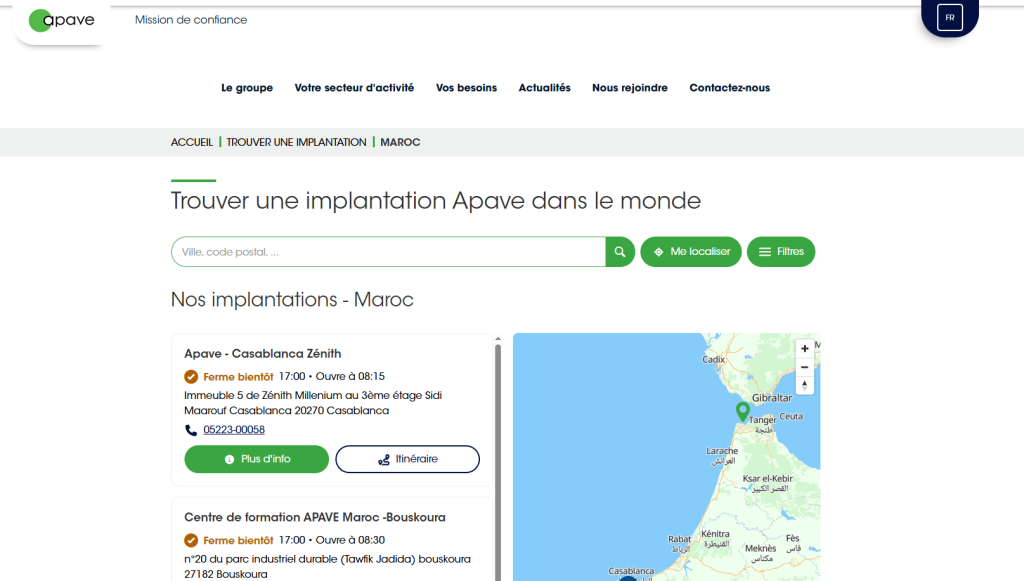Image resolution: width=1024 pixels, height=581 pixels.
Task: Open the Filtres filter options
Action: click(781, 252)
